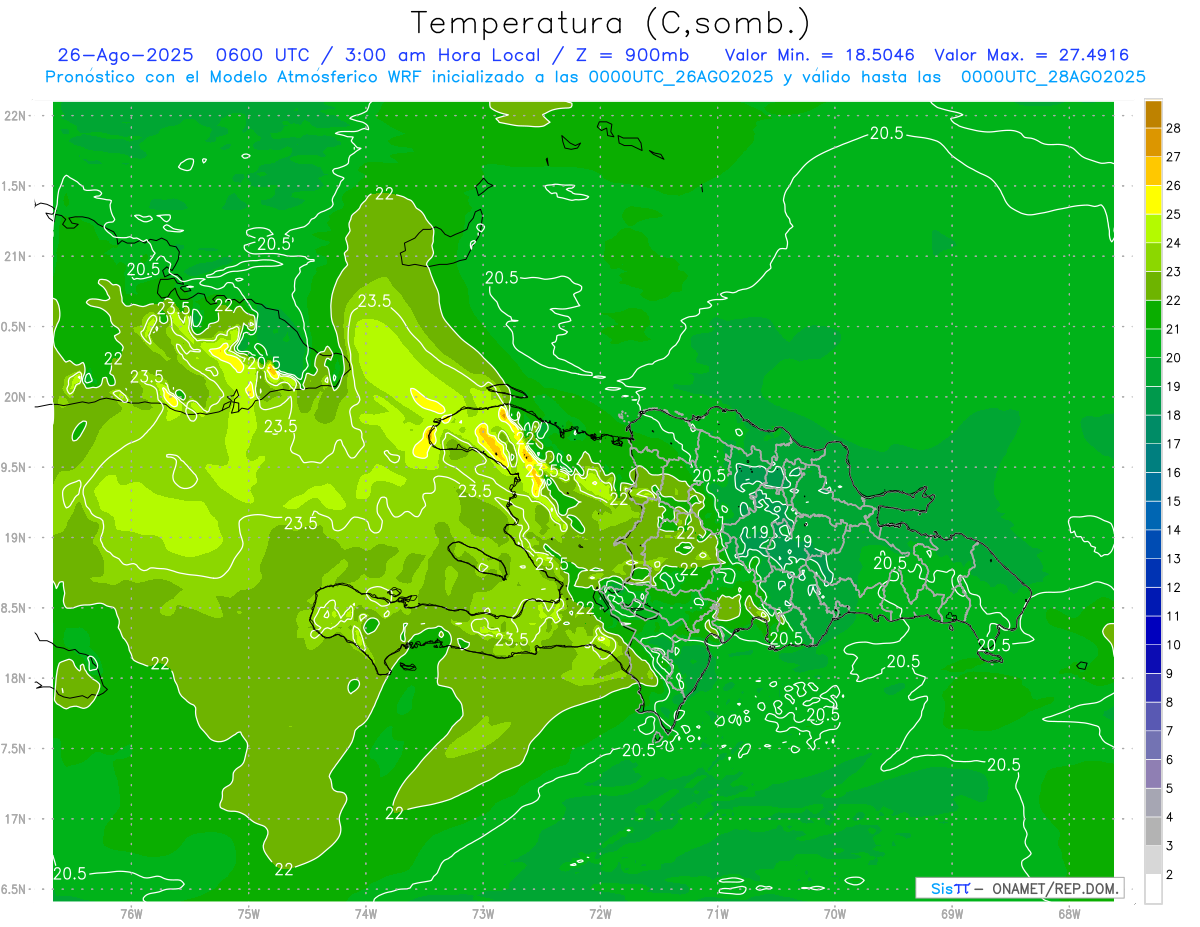Click the number 28 on the color scale

coord(1174,128)
